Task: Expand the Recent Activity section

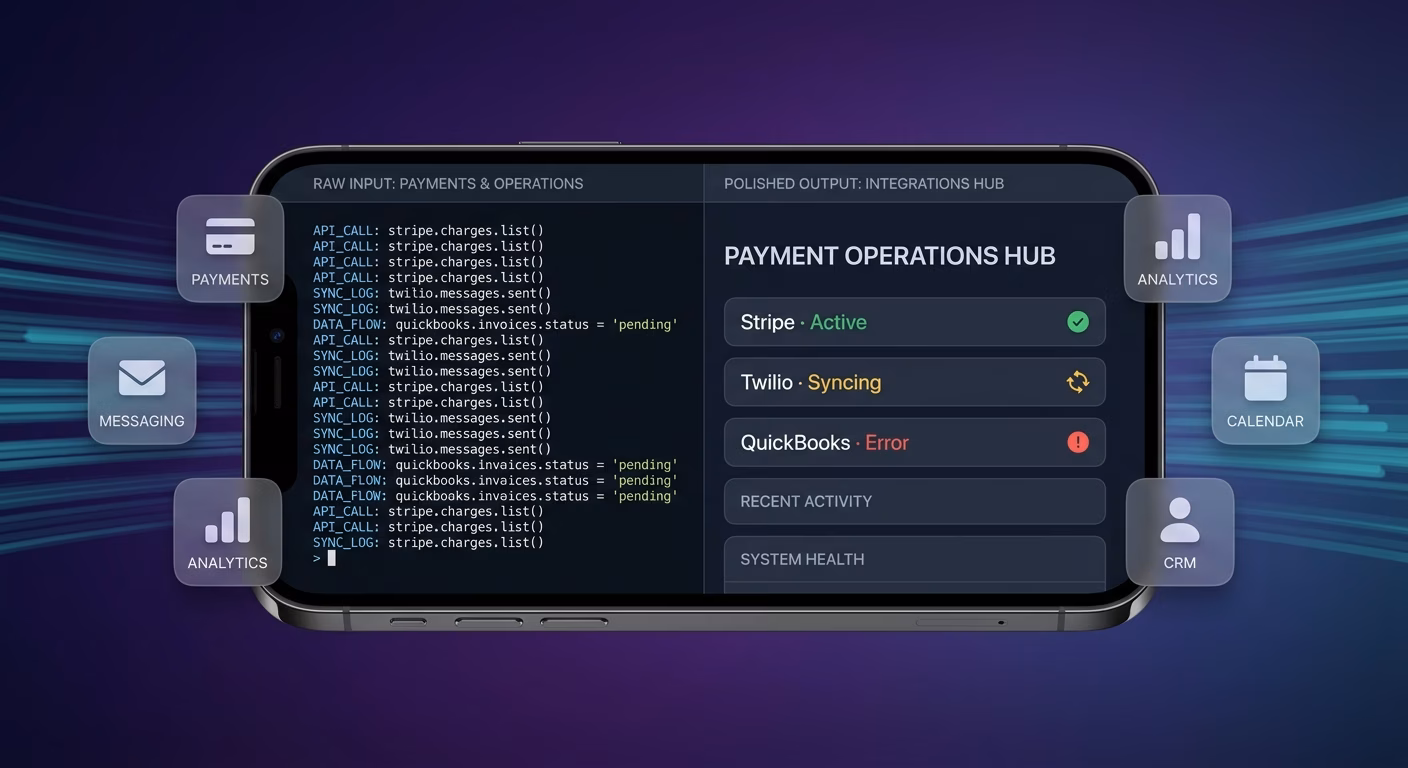Action: [915, 501]
